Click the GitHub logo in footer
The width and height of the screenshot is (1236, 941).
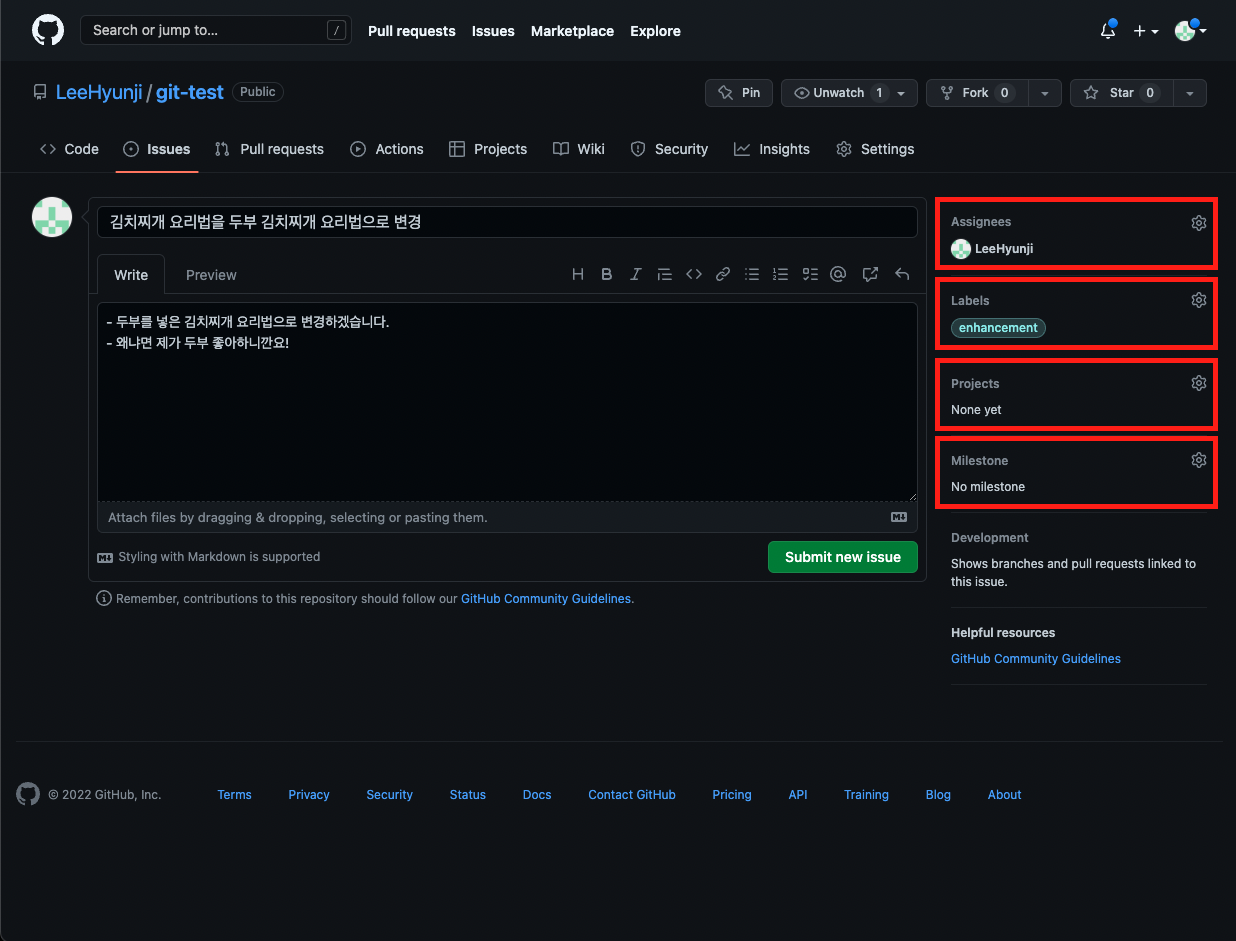click(28, 794)
